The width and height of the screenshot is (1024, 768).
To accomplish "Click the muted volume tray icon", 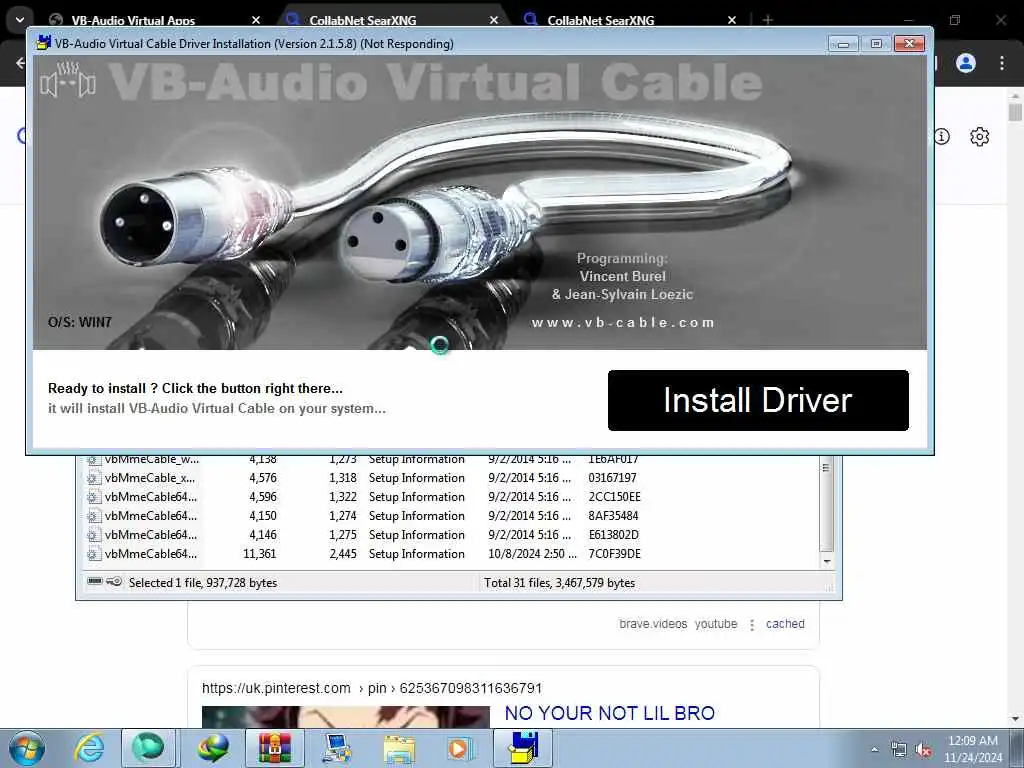I will [x=923, y=750].
